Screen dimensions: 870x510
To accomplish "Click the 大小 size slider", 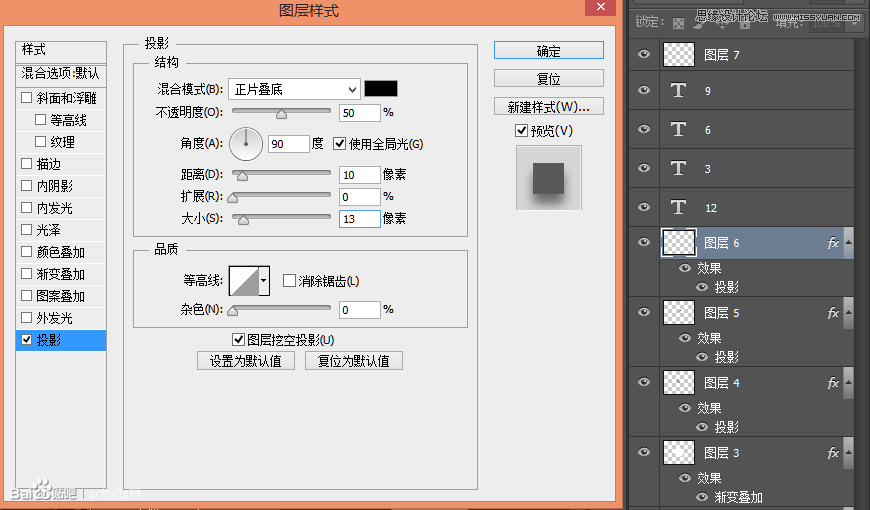I will (x=281, y=218).
